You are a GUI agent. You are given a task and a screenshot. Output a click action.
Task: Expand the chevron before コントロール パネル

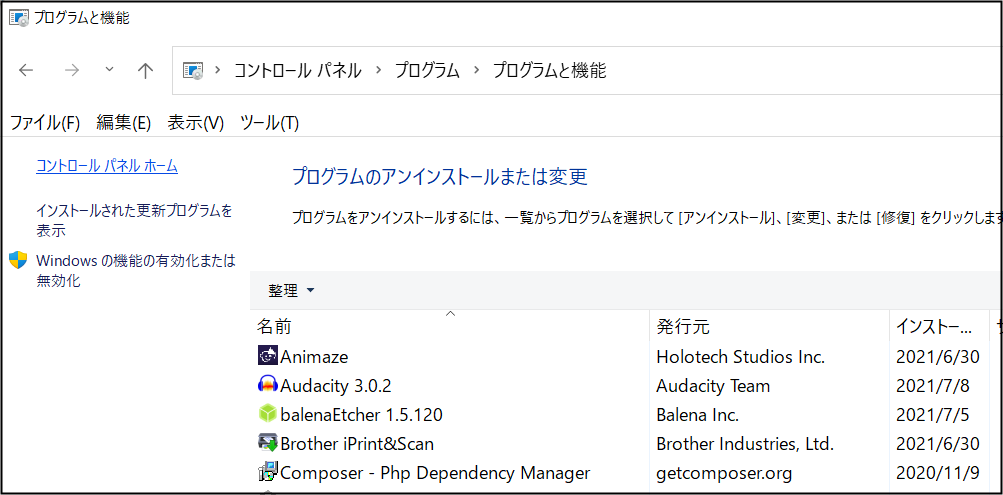[218, 70]
